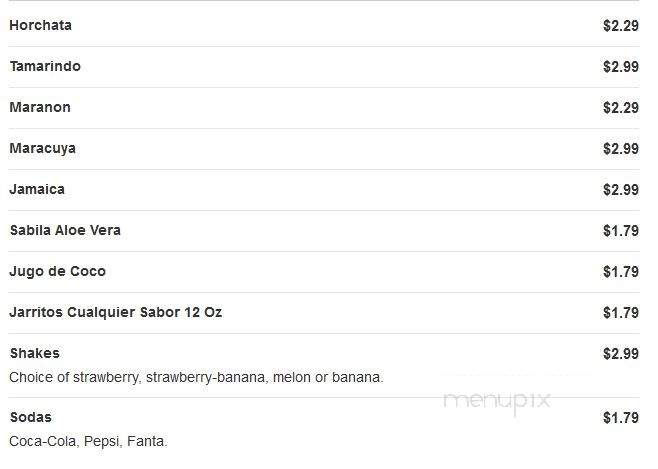Select the Tamarindo drink name
This screenshot has width=658, height=469.
[45, 67]
